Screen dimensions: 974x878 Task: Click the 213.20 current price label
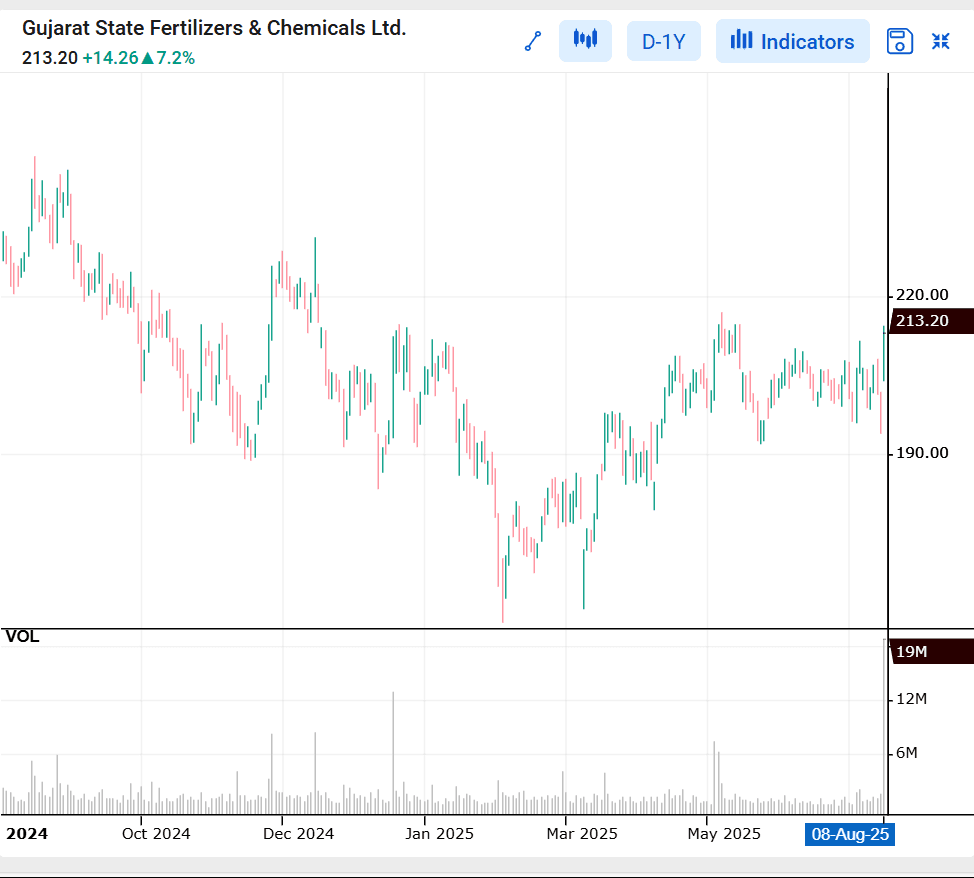click(932, 321)
